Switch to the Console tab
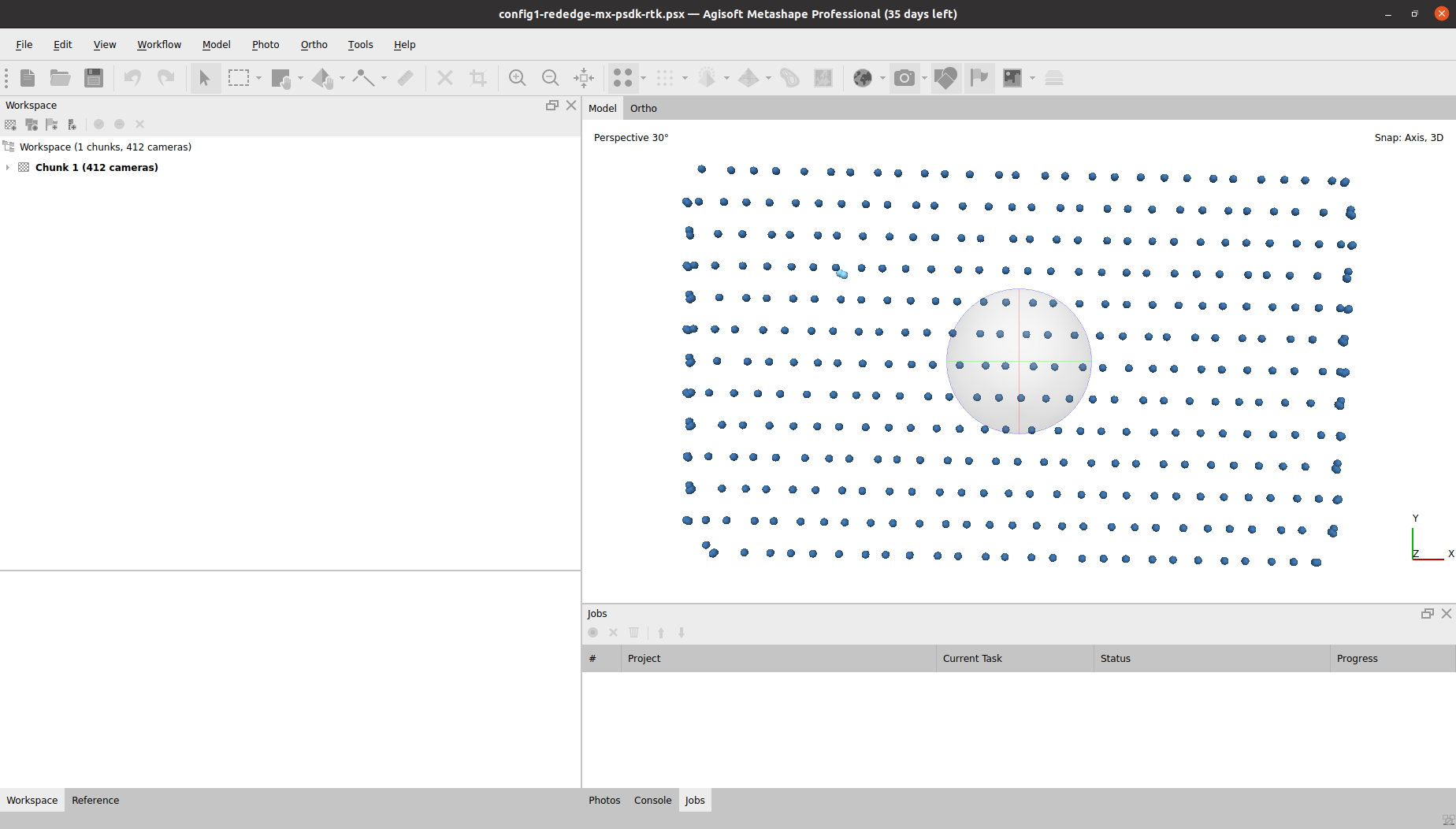Screen dimensions: 1456x829 pos(652,800)
